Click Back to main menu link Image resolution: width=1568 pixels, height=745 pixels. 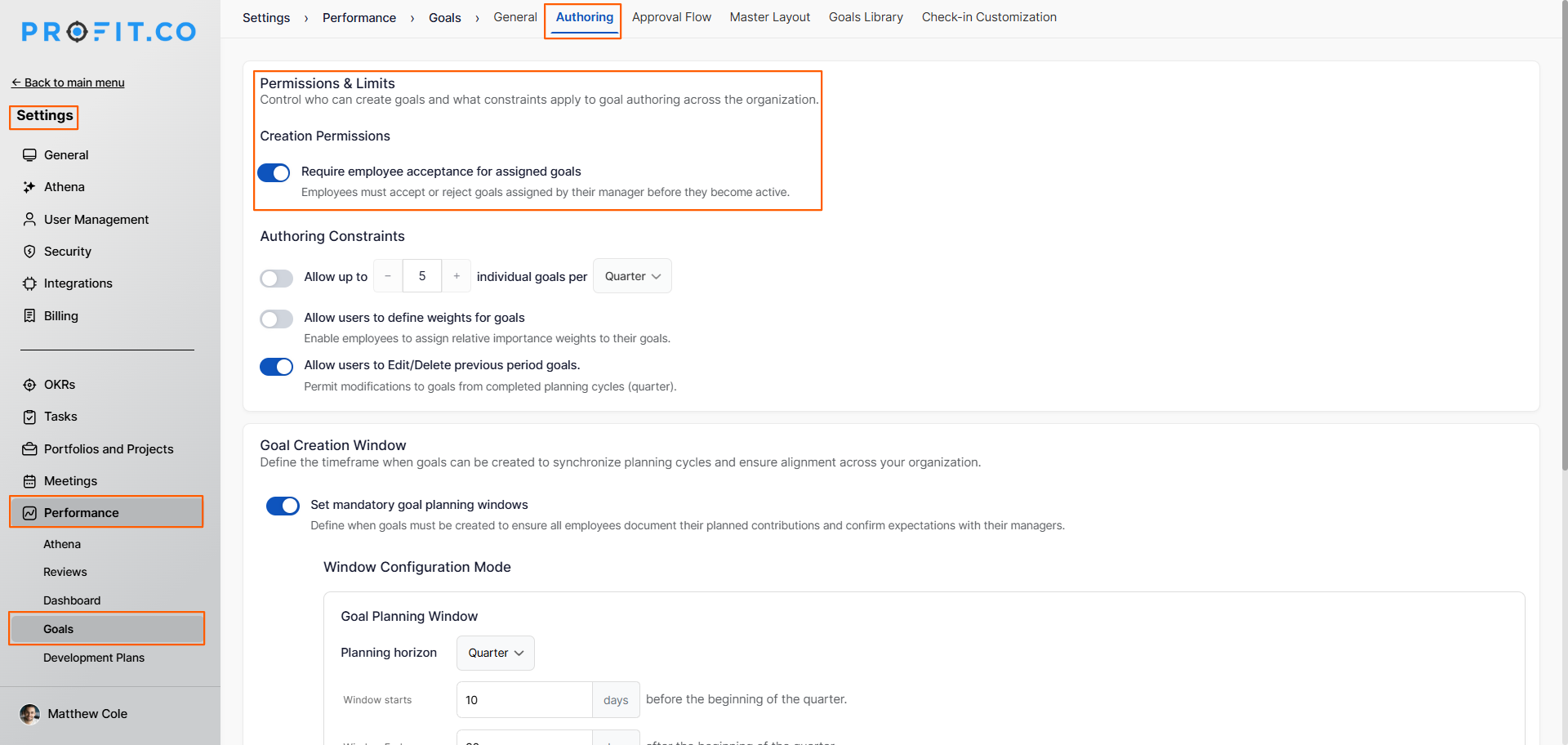coord(68,83)
